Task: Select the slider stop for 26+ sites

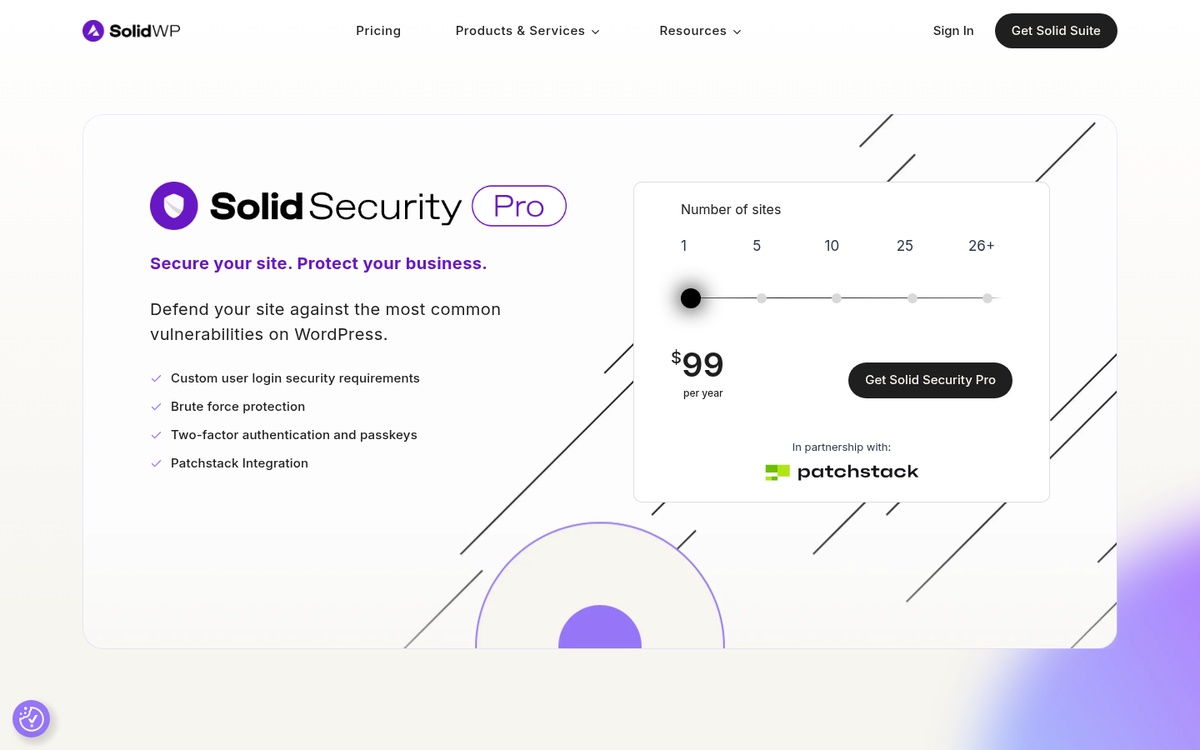Action: (987, 297)
